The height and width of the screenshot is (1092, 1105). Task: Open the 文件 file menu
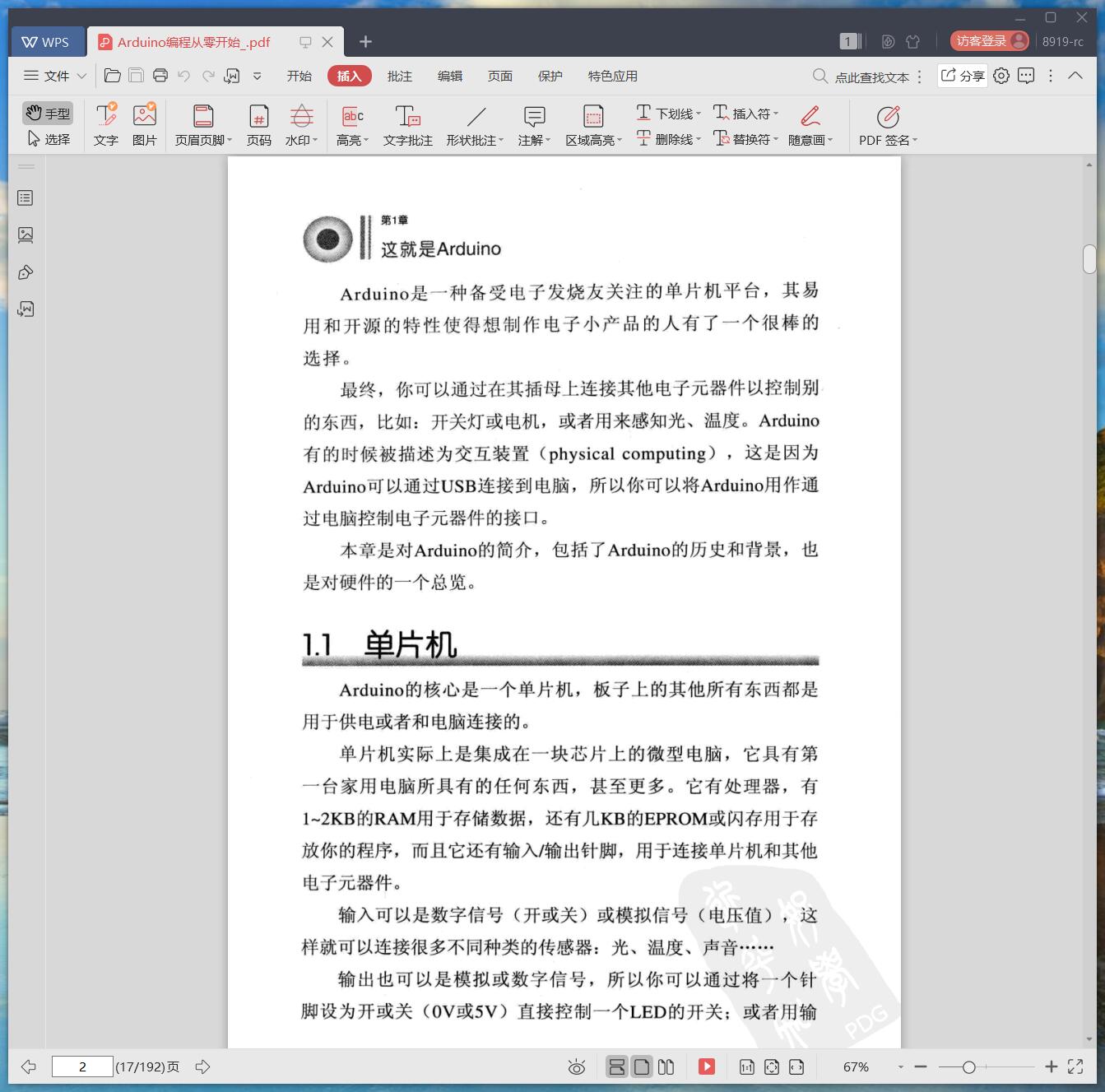coord(54,76)
